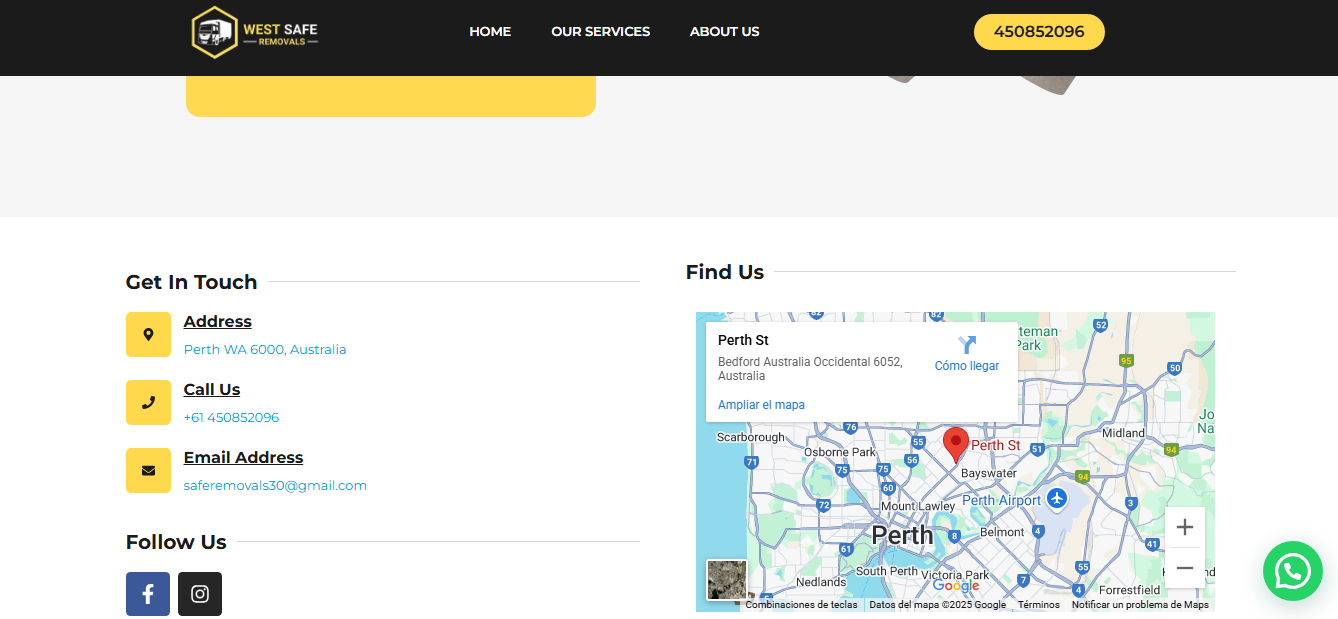
Task: Open the Facebook page icon
Action: click(x=148, y=594)
